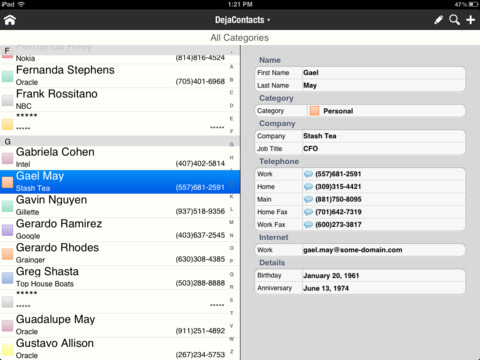
Task: Tap the Category row Personal
Action: coord(360,111)
